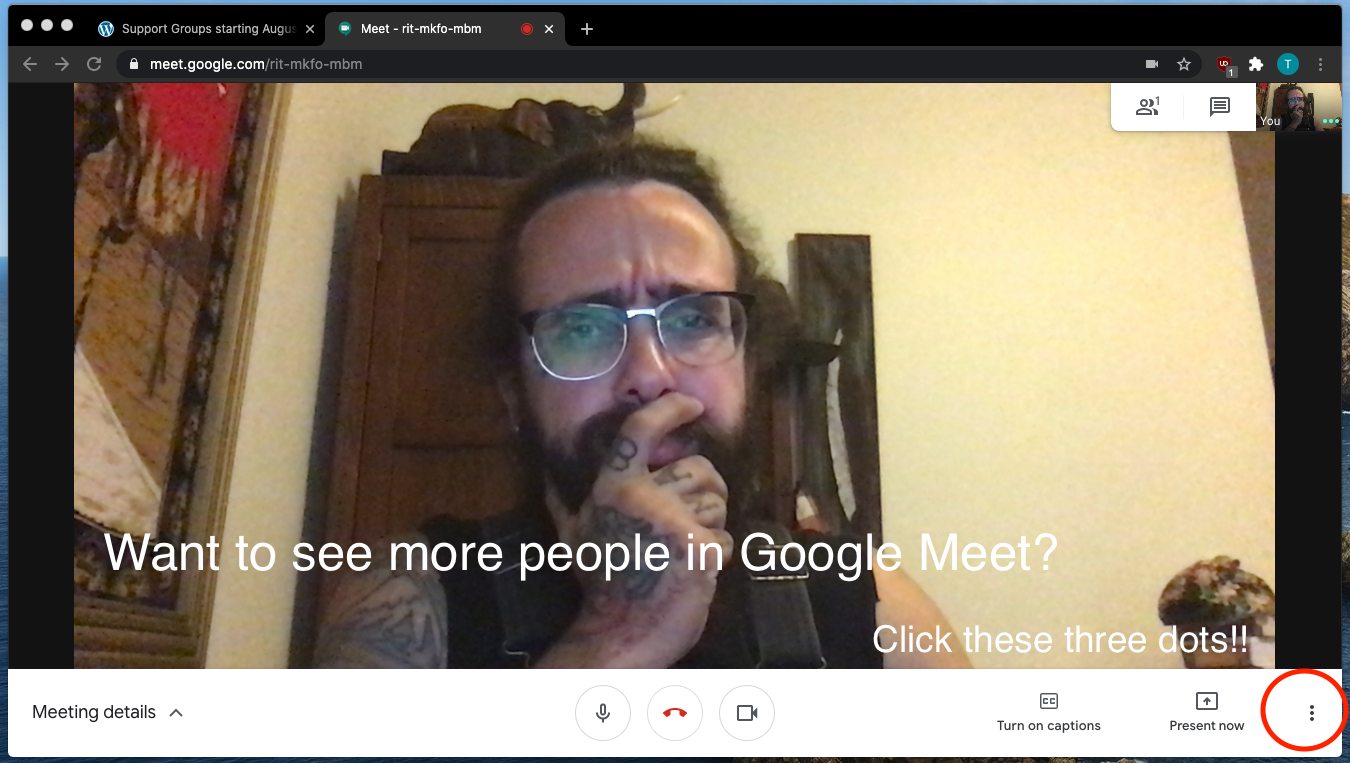This screenshot has height=763, width=1350.
Task: Leave the call with red hang-up button
Action: coord(675,713)
